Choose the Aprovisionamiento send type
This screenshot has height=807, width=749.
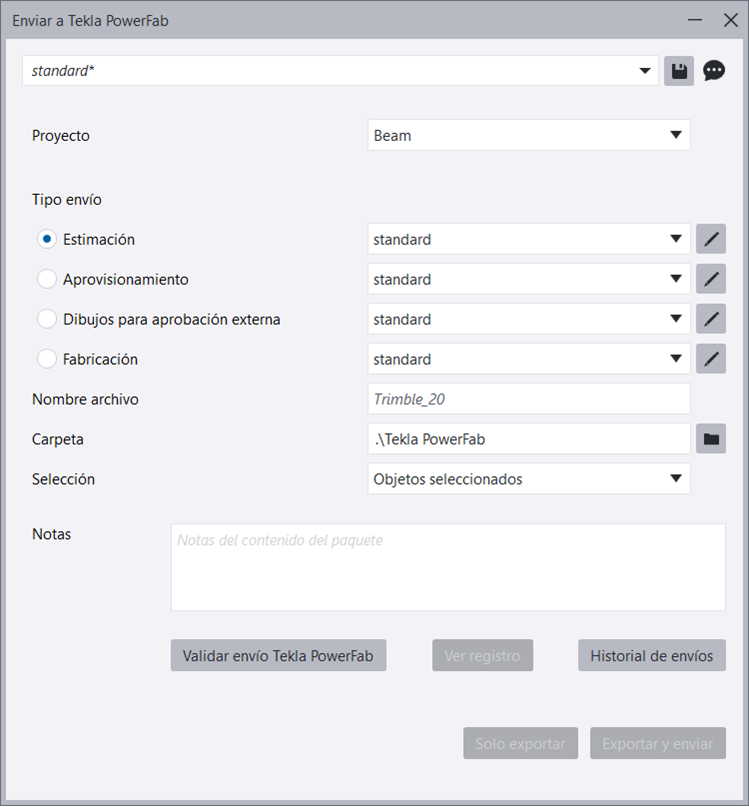pos(47,280)
